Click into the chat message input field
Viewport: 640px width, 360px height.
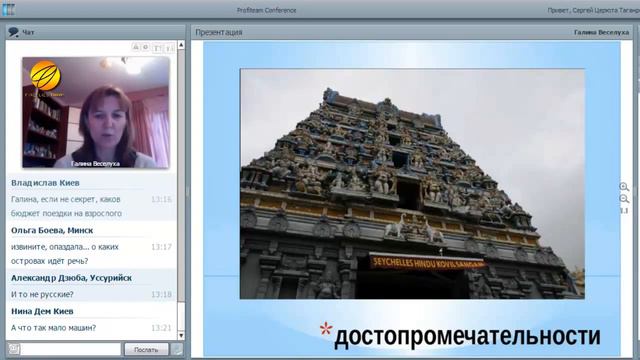tap(71, 349)
